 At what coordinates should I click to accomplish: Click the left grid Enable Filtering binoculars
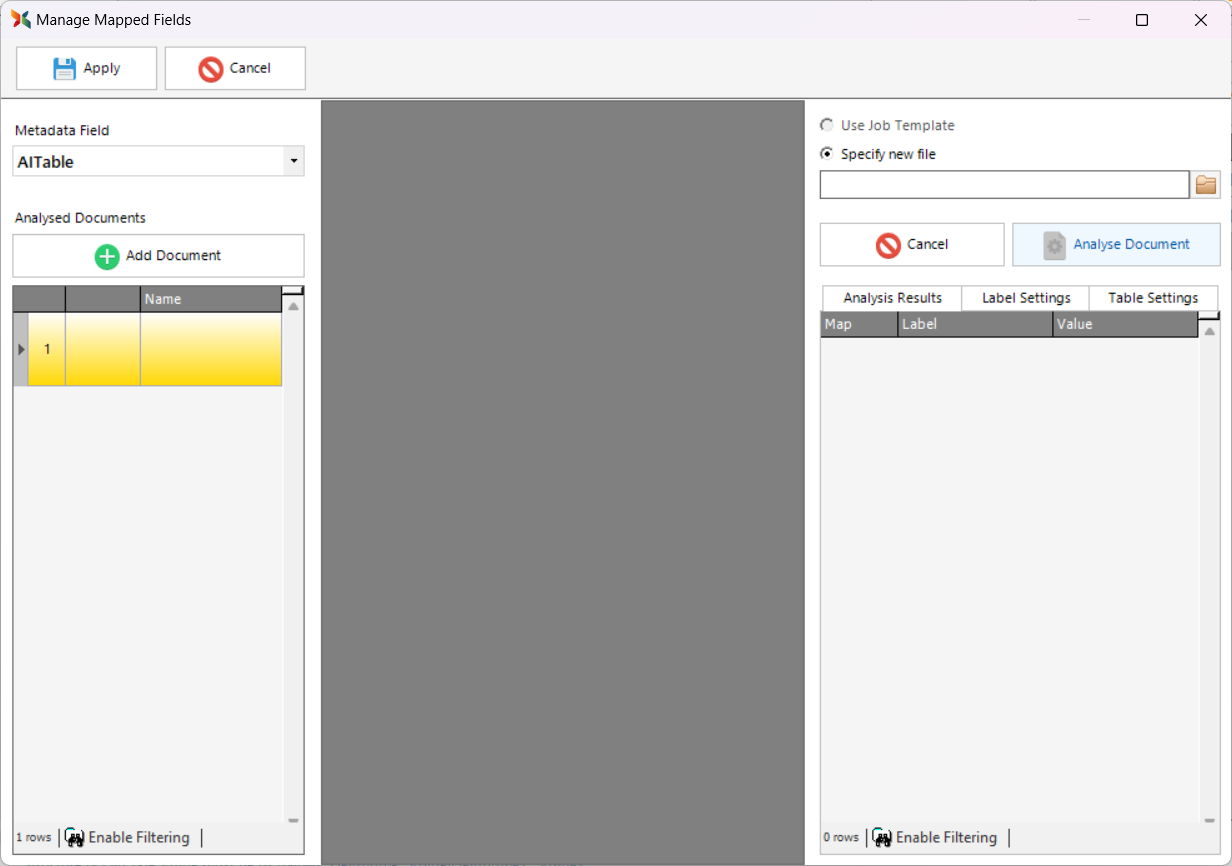pos(75,838)
